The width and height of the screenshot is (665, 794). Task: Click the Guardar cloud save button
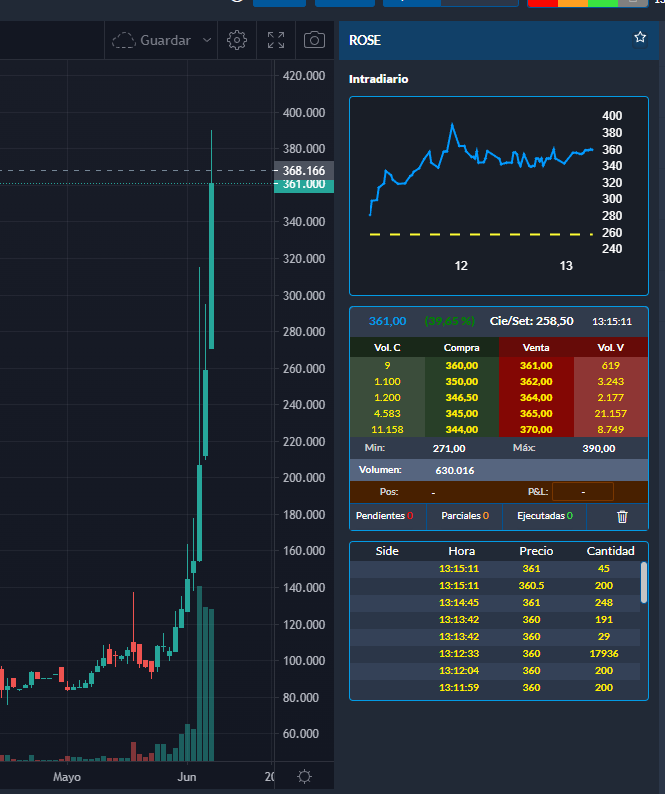(151, 40)
